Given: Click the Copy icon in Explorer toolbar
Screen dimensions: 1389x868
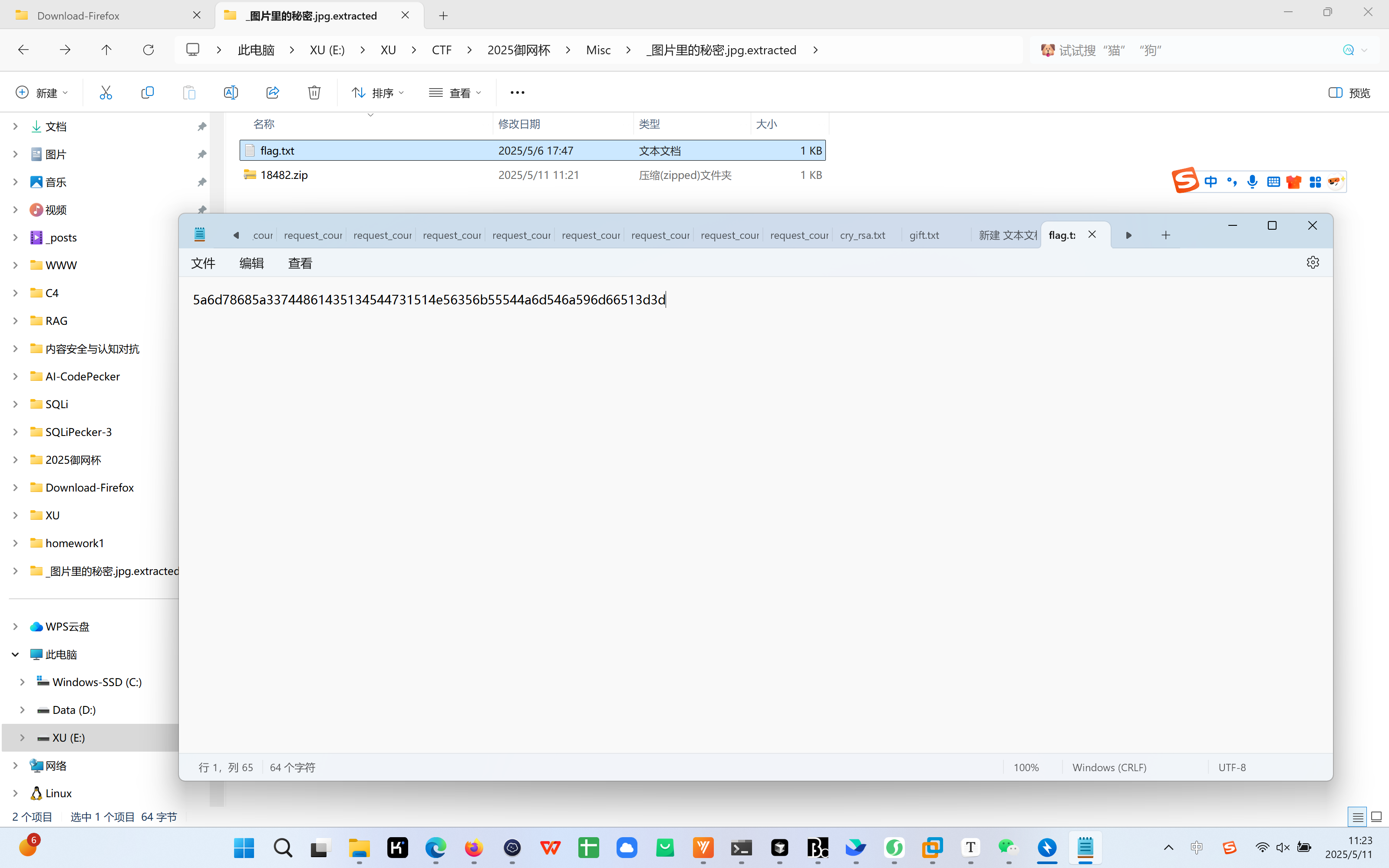Looking at the screenshot, I should click(x=148, y=92).
